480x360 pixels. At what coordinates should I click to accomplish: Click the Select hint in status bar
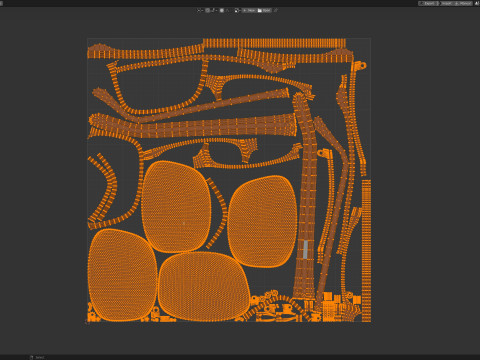click(40, 357)
